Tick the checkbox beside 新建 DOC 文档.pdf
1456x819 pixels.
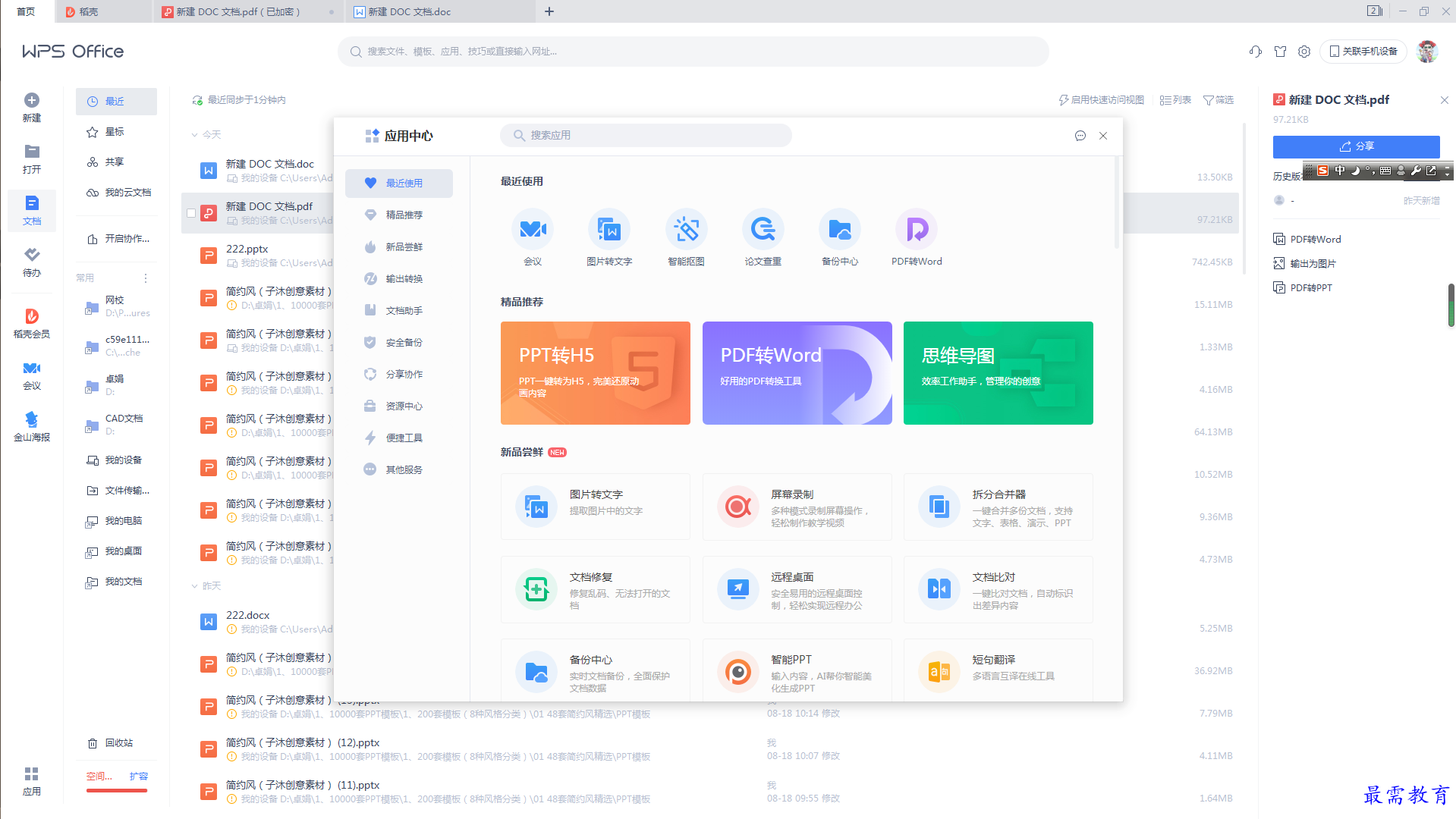click(x=191, y=213)
